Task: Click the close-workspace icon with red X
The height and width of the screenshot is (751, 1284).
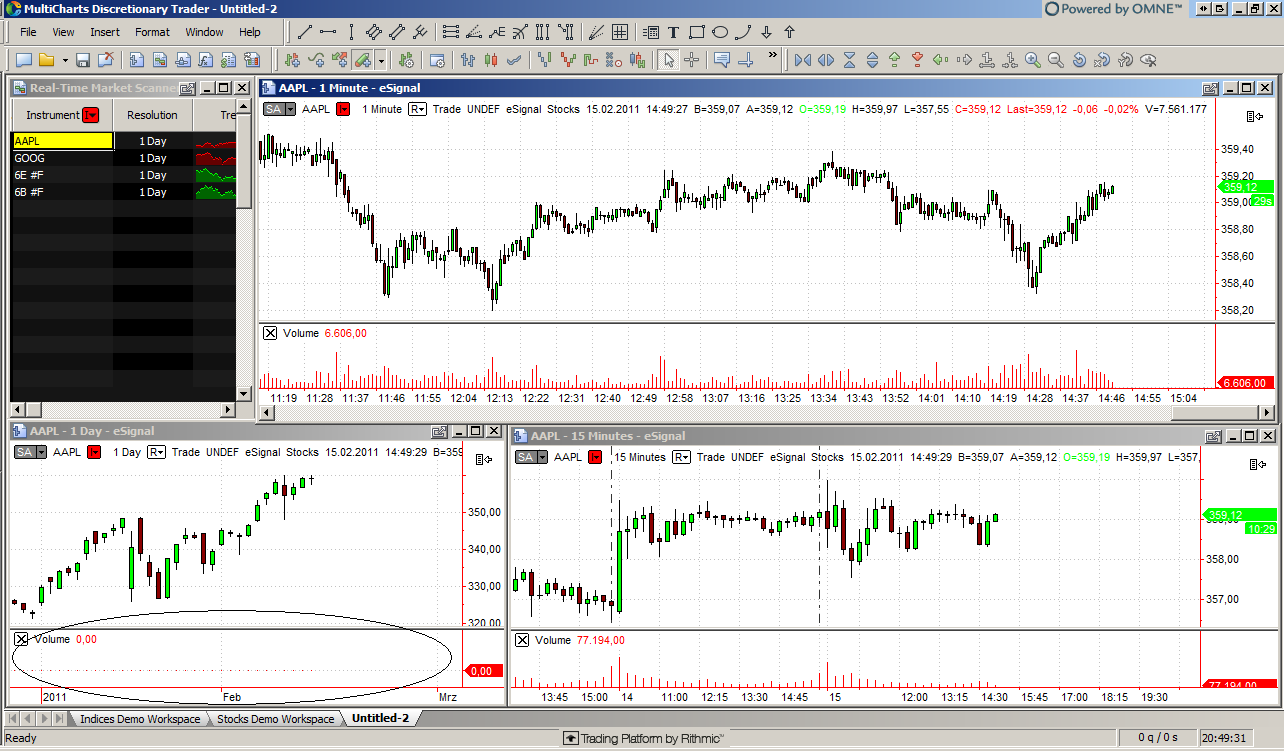Action: pos(104,60)
